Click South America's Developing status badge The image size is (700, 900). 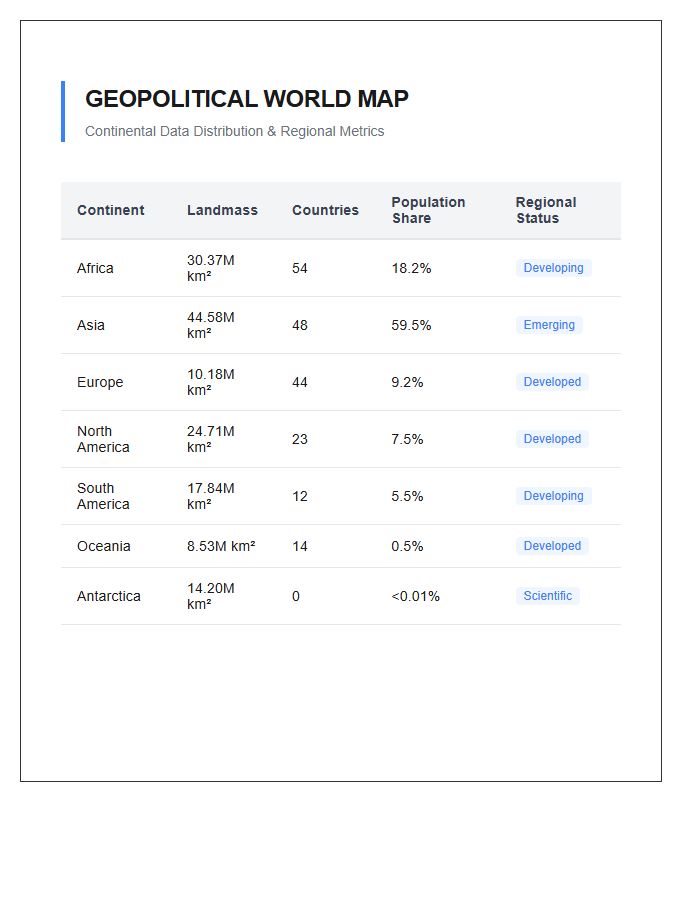coord(553,495)
